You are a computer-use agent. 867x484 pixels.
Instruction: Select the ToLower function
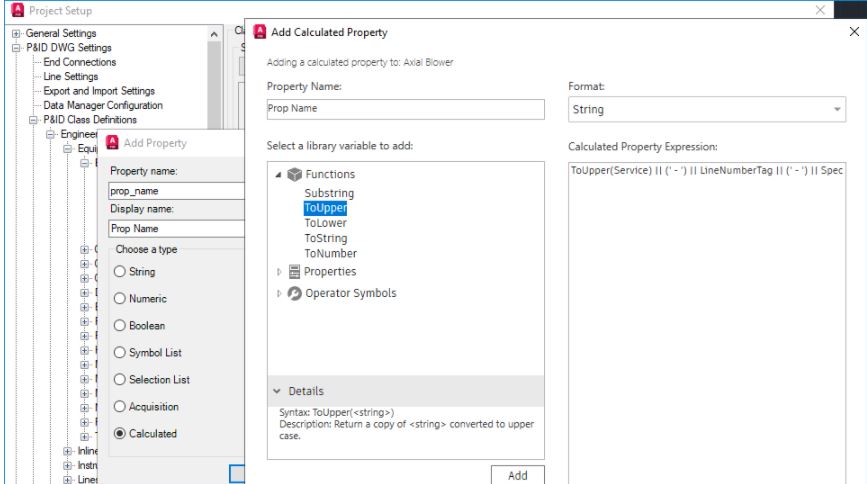pyautogui.click(x=326, y=223)
